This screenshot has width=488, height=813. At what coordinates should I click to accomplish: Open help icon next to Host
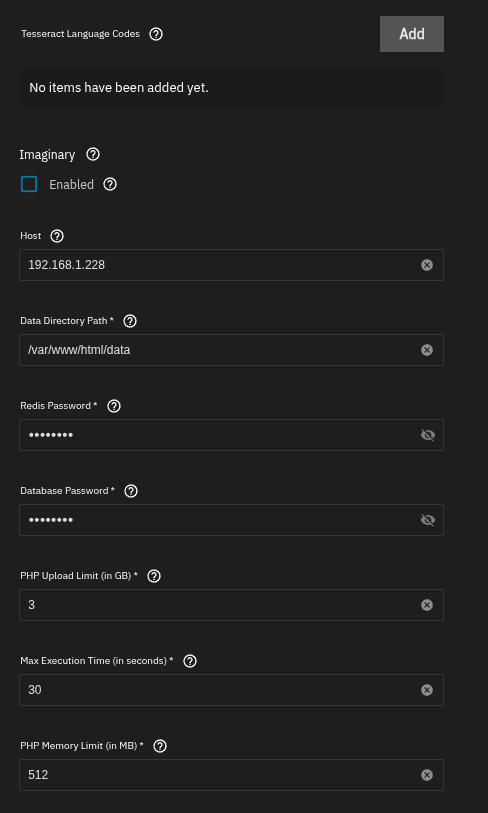pyautogui.click(x=57, y=236)
